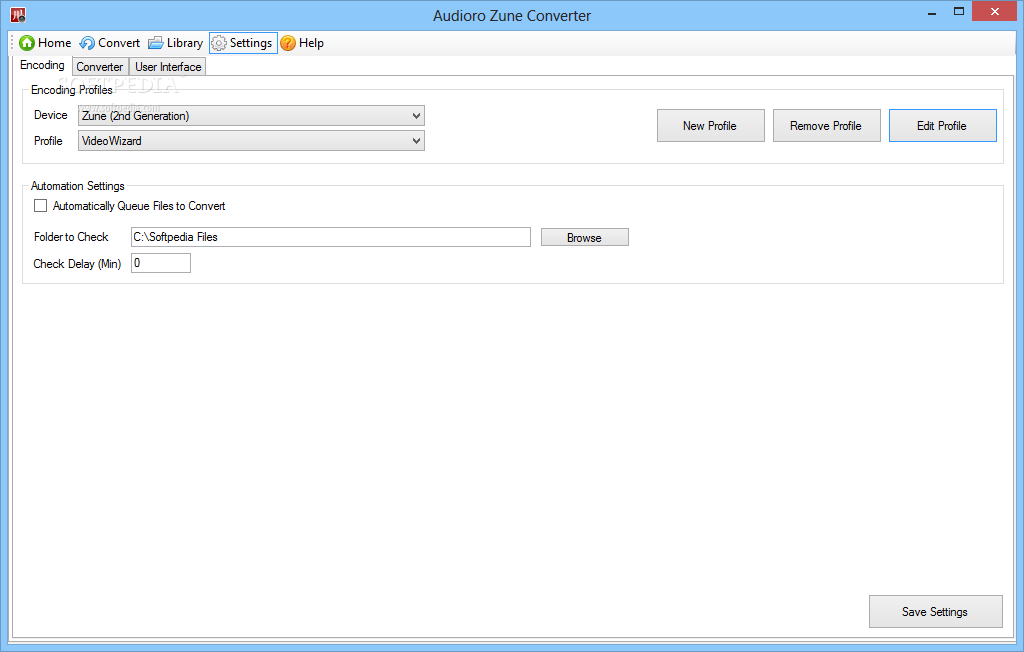Select the VideoWizard profile combo box
This screenshot has height=652, width=1024.
[251, 140]
